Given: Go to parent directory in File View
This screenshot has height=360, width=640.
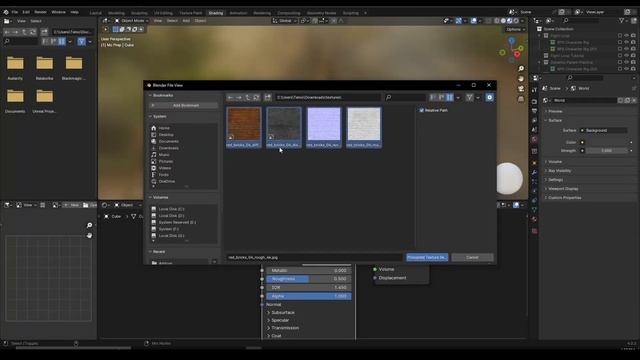Looking at the screenshot, I should click(x=248, y=98).
